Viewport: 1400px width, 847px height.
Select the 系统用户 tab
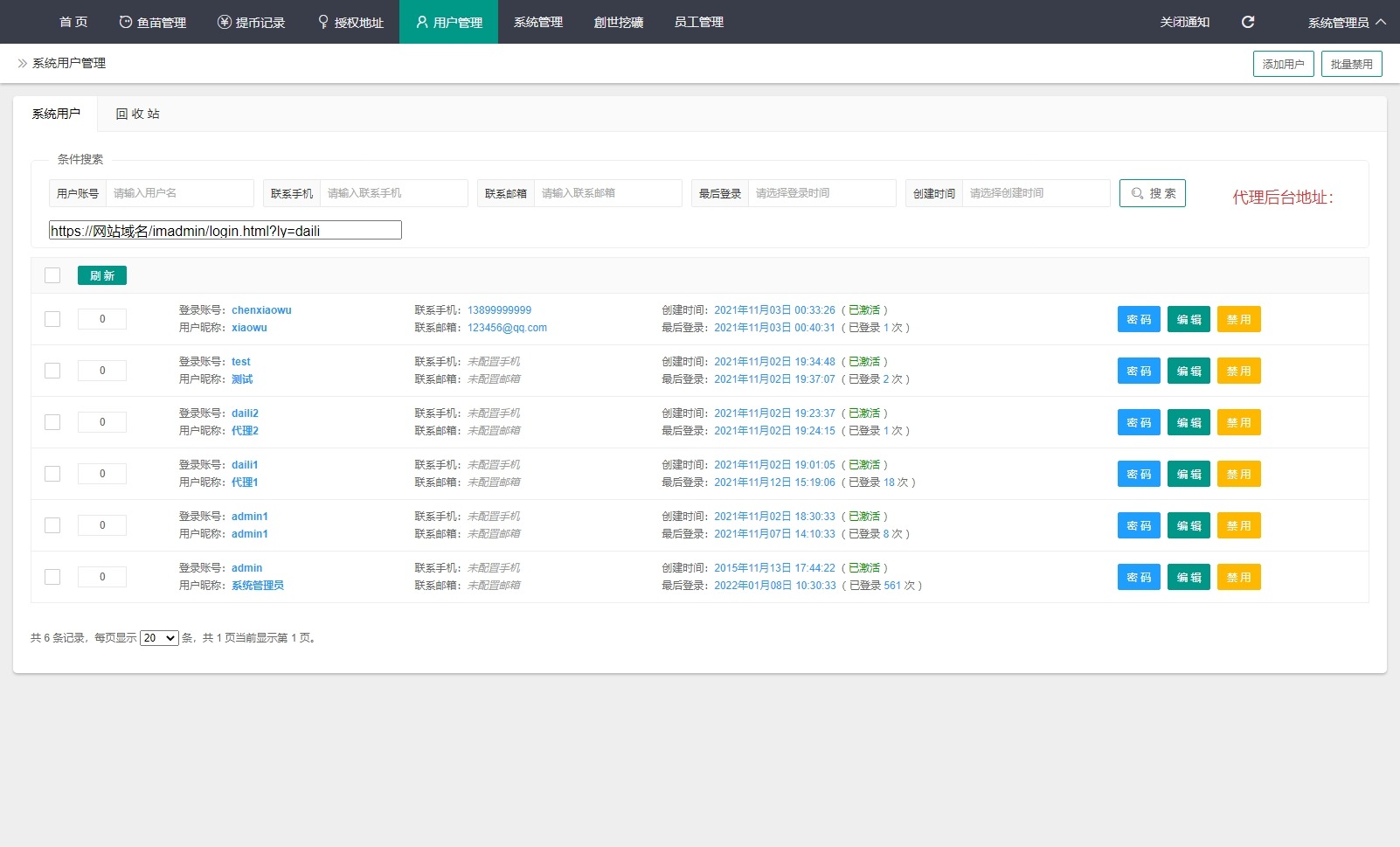pyautogui.click(x=56, y=114)
